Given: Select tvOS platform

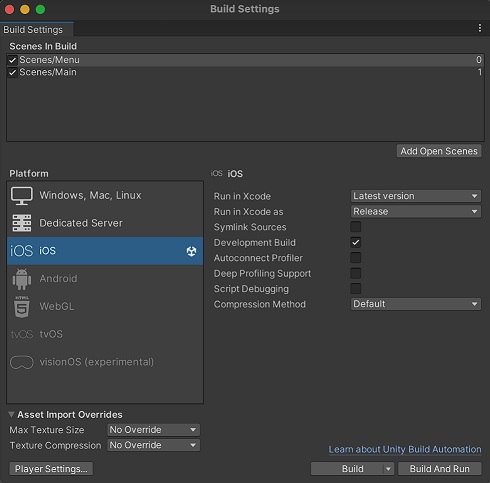Looking at the screenshot, I should click(x=105, y=334).
